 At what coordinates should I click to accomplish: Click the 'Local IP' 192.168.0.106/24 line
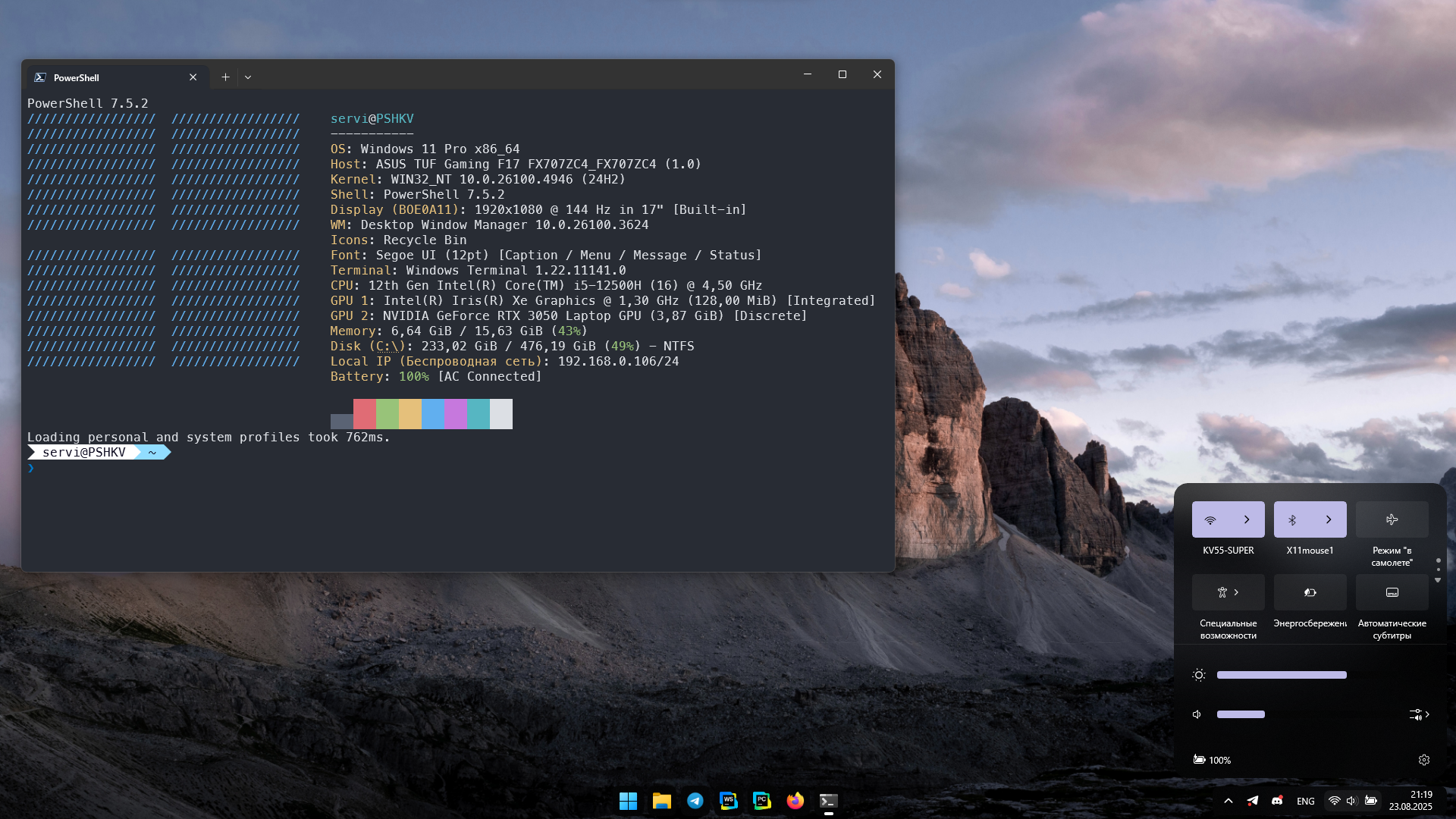(505, 362)
